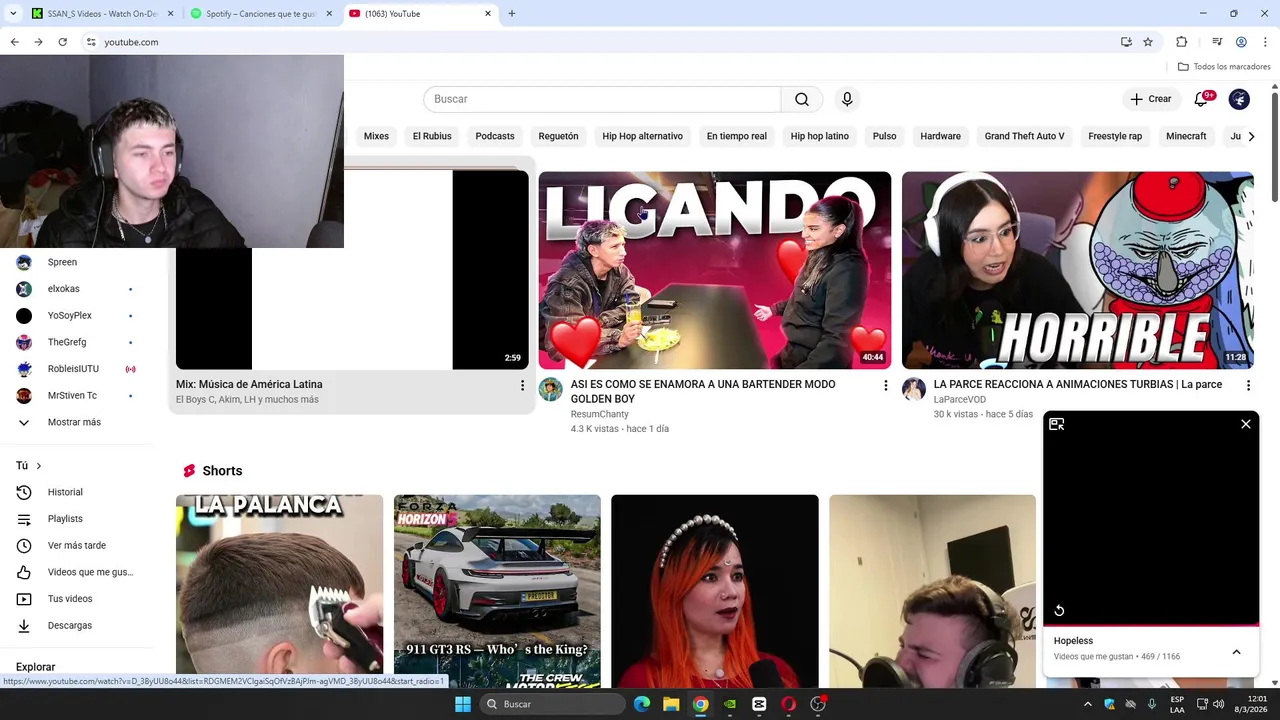Select the Reguetón filter chip

558,136
